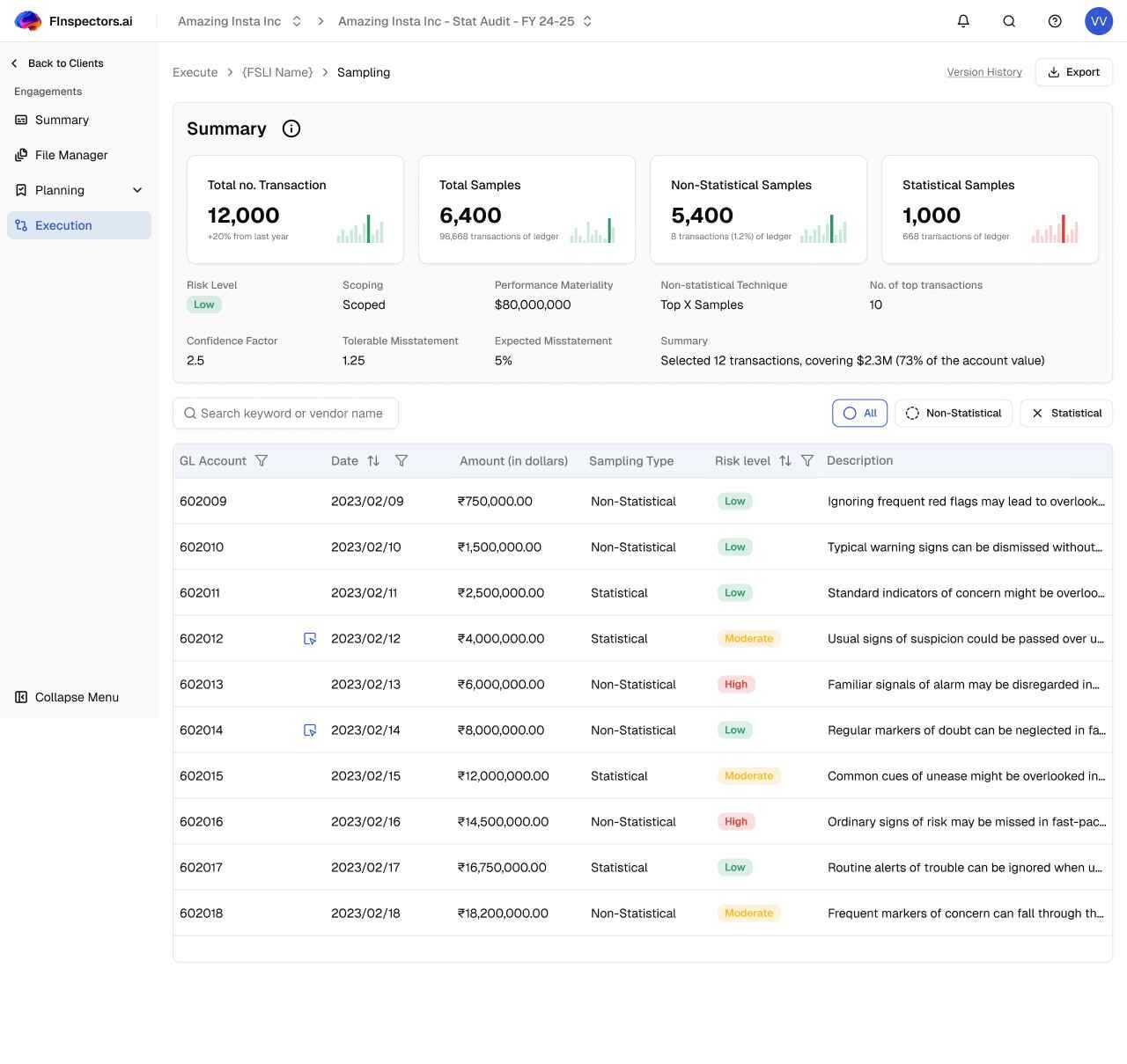This screenshot has width=1127, height=1064.
Task: Sort rows by Risk level
Action: (785, 461)
